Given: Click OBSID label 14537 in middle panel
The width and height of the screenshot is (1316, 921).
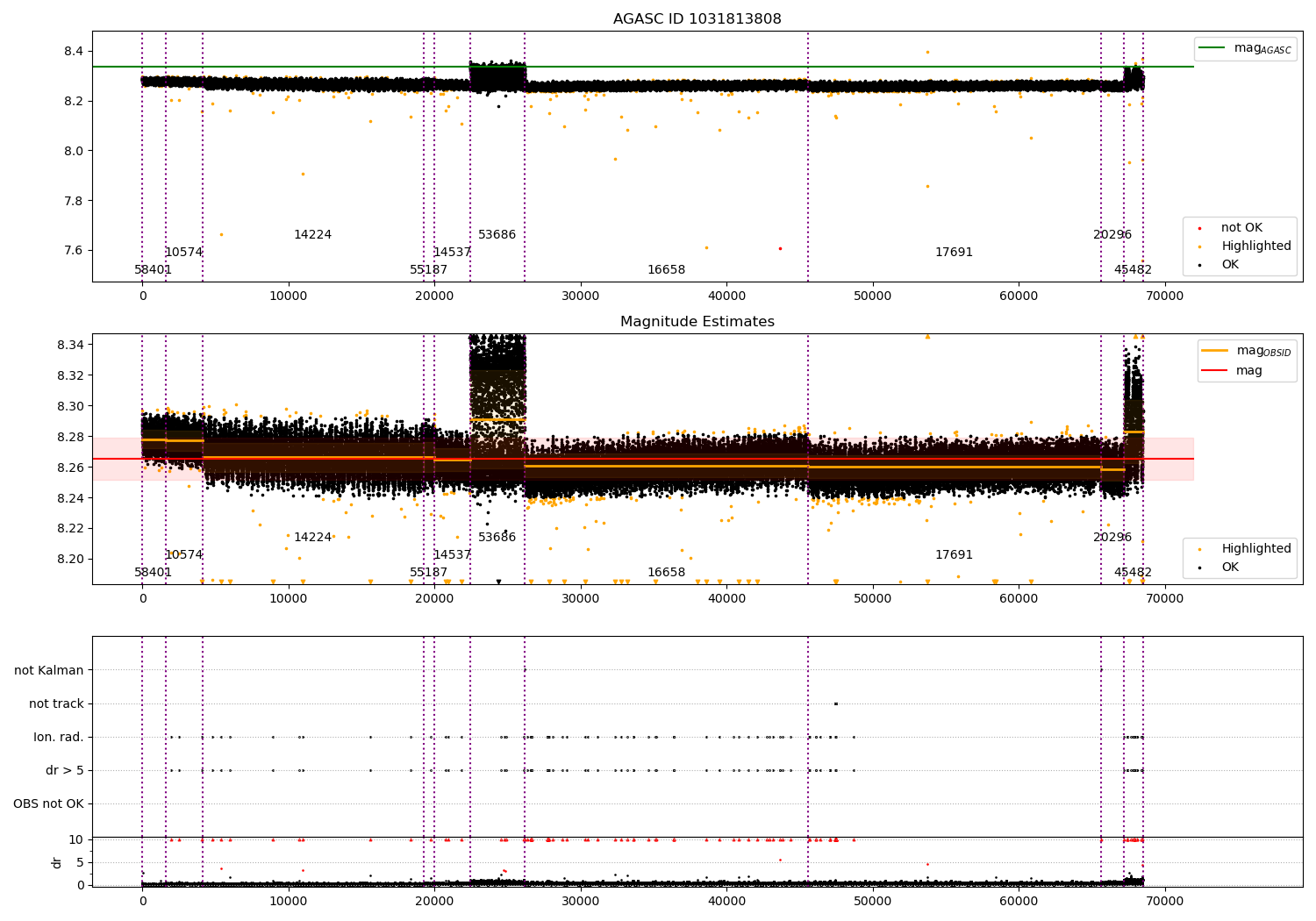Looking at the screenshot, I should tap(452, 555).
